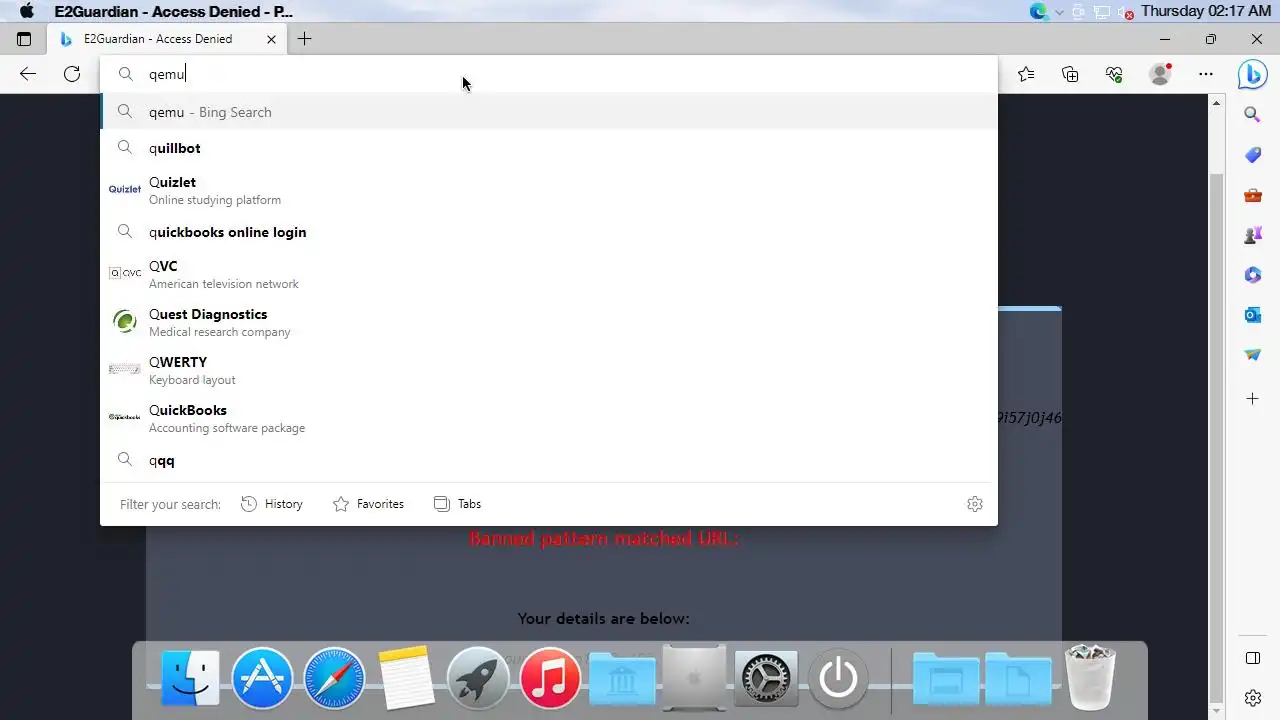Image resolution: width=1280 pixels, height=720 pixels.
Task: Select the Quest Diagnostics suggestion
Action: tap(549, 322)
